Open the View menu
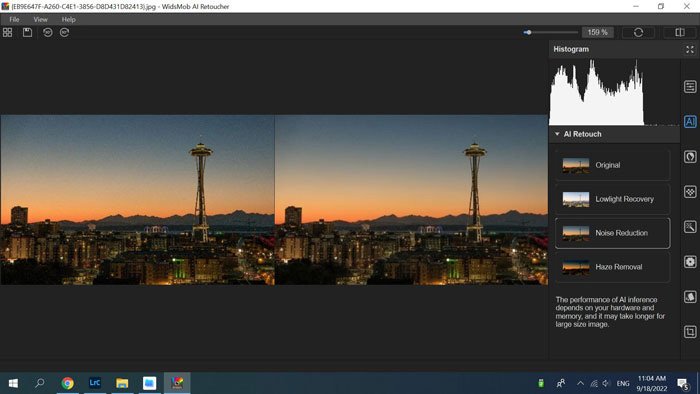Viewport: 700px width, 394px height. (x=40, y=20)
